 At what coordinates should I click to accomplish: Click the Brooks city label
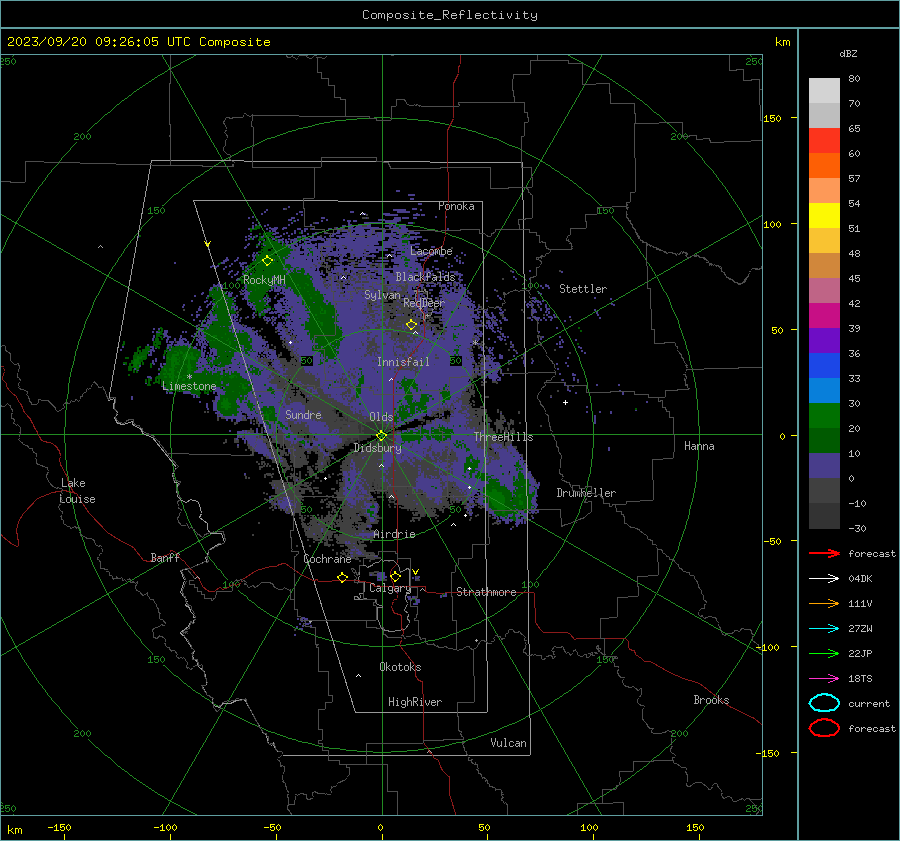[x=711, y=700]
